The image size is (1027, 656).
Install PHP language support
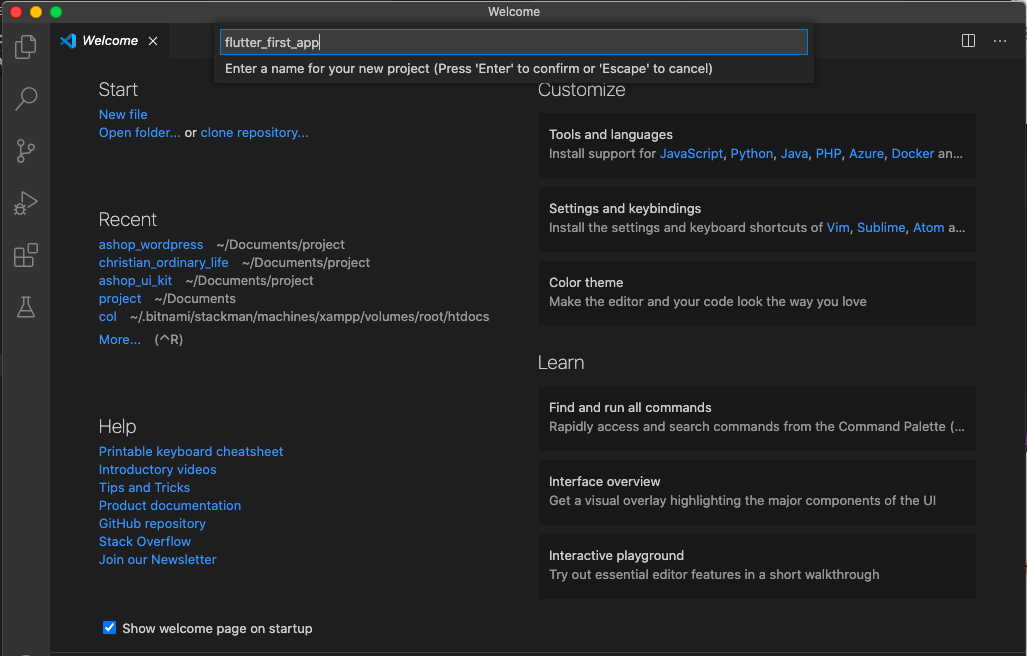(828, 153)
